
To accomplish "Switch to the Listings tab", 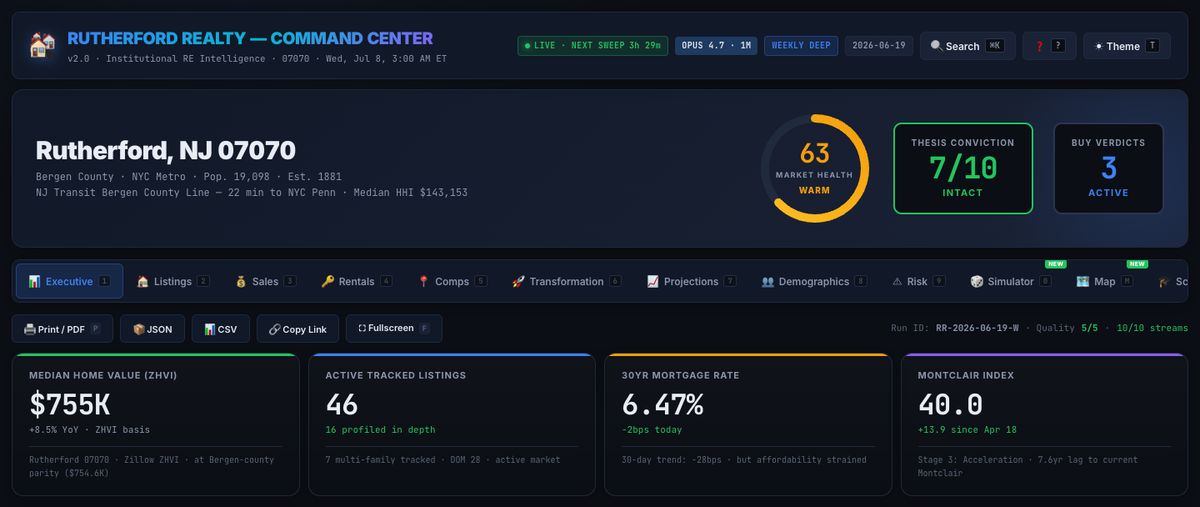I will point(172,281).
